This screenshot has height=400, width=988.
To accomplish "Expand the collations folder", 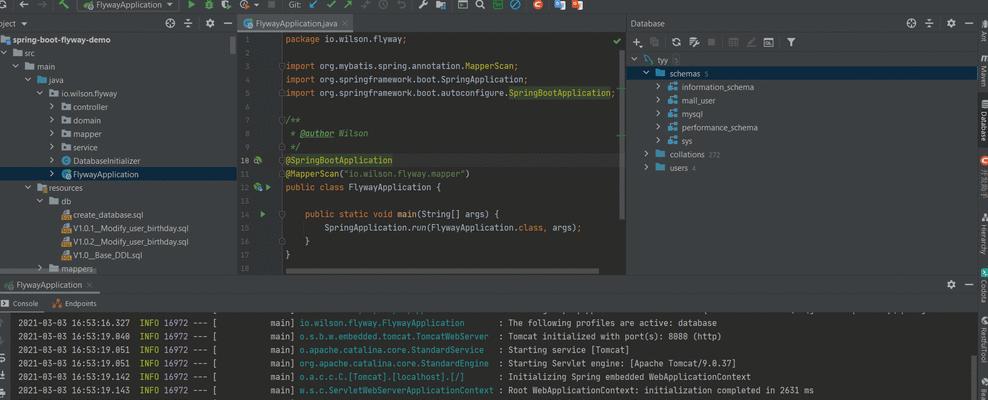I will tap(646, 154).
